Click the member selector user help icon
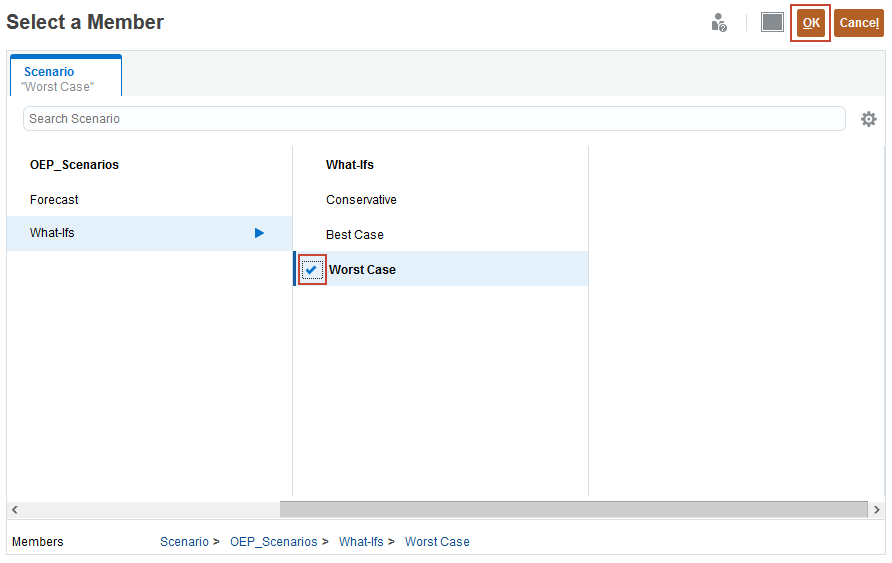Viewport: 892px width, 563px height. (719, 23)
